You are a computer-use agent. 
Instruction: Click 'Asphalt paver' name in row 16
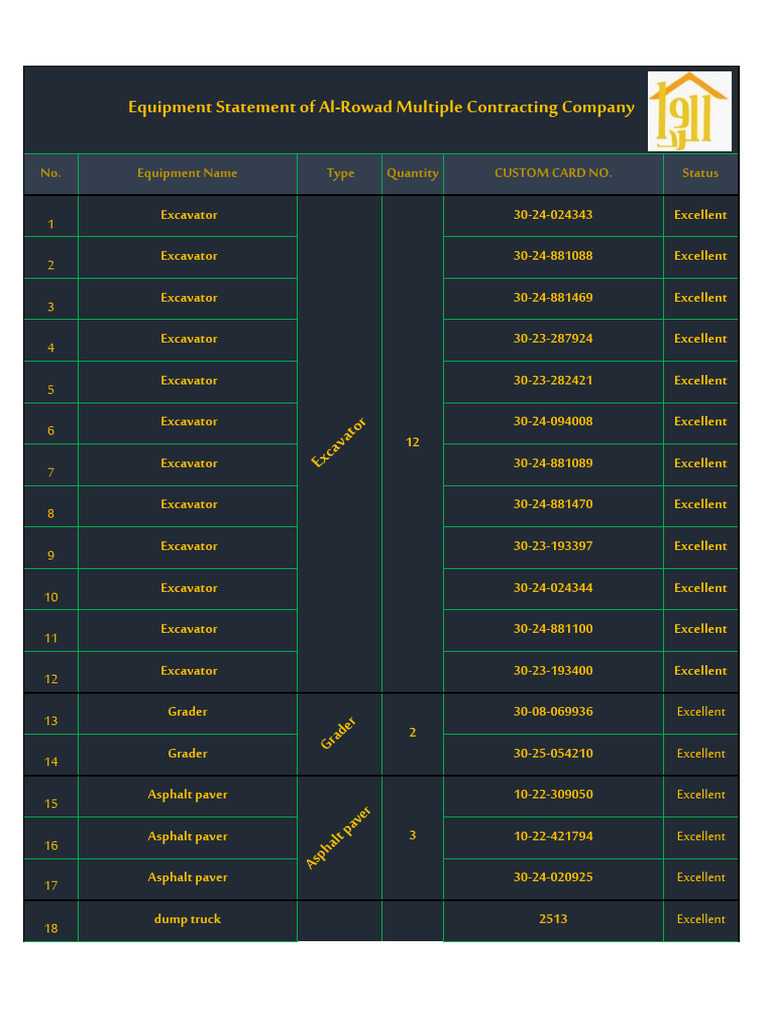pyautogui.click(x=187, y=837)
